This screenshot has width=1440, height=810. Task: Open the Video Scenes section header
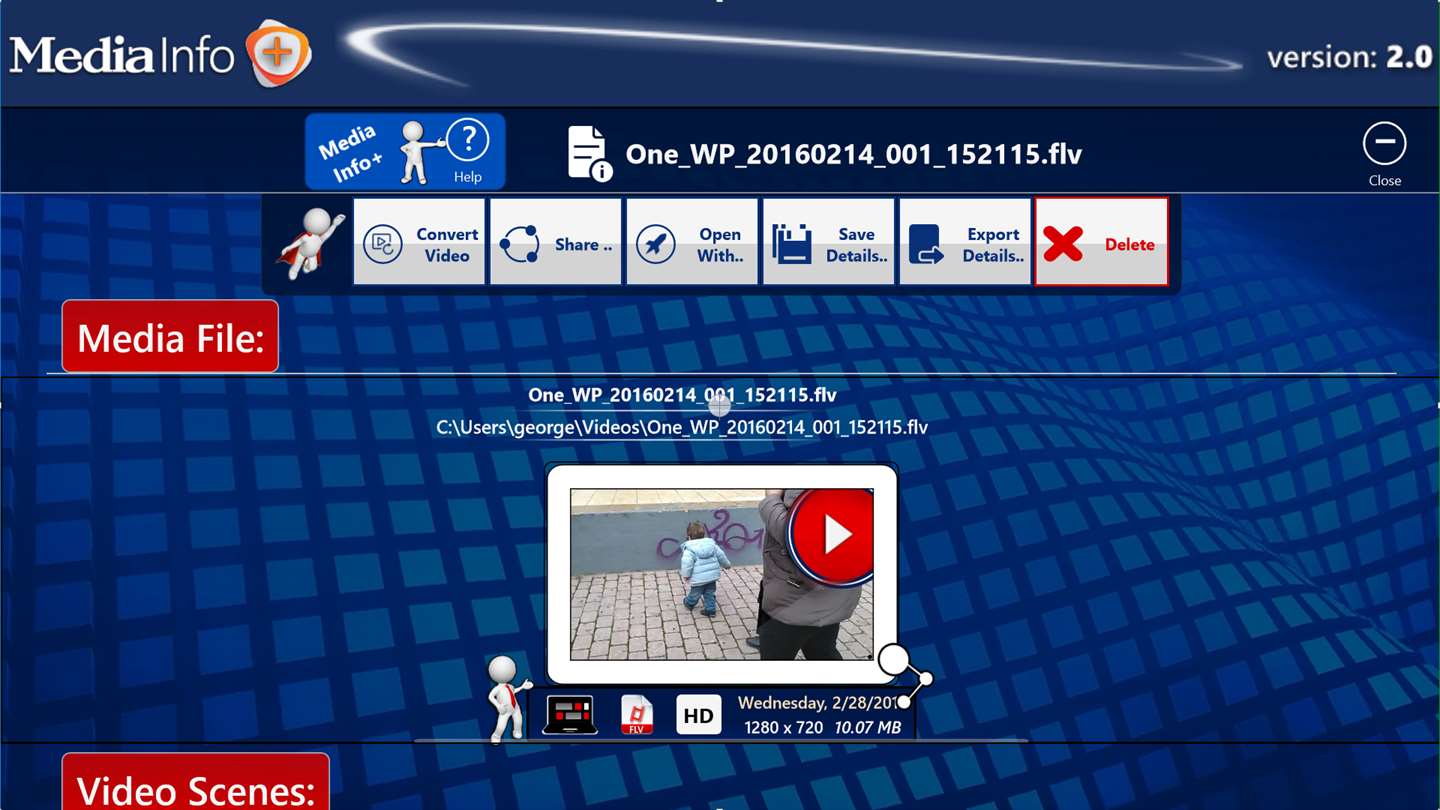tap(196, 782)
